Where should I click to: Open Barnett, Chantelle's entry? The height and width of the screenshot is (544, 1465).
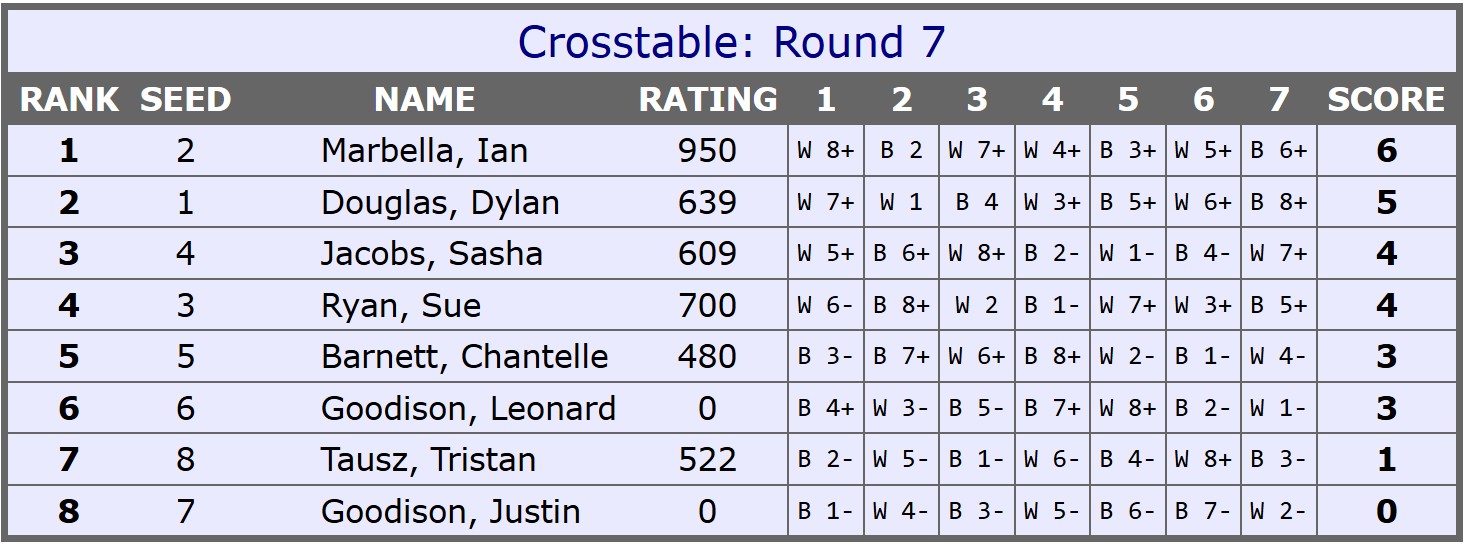coord(464,357)
